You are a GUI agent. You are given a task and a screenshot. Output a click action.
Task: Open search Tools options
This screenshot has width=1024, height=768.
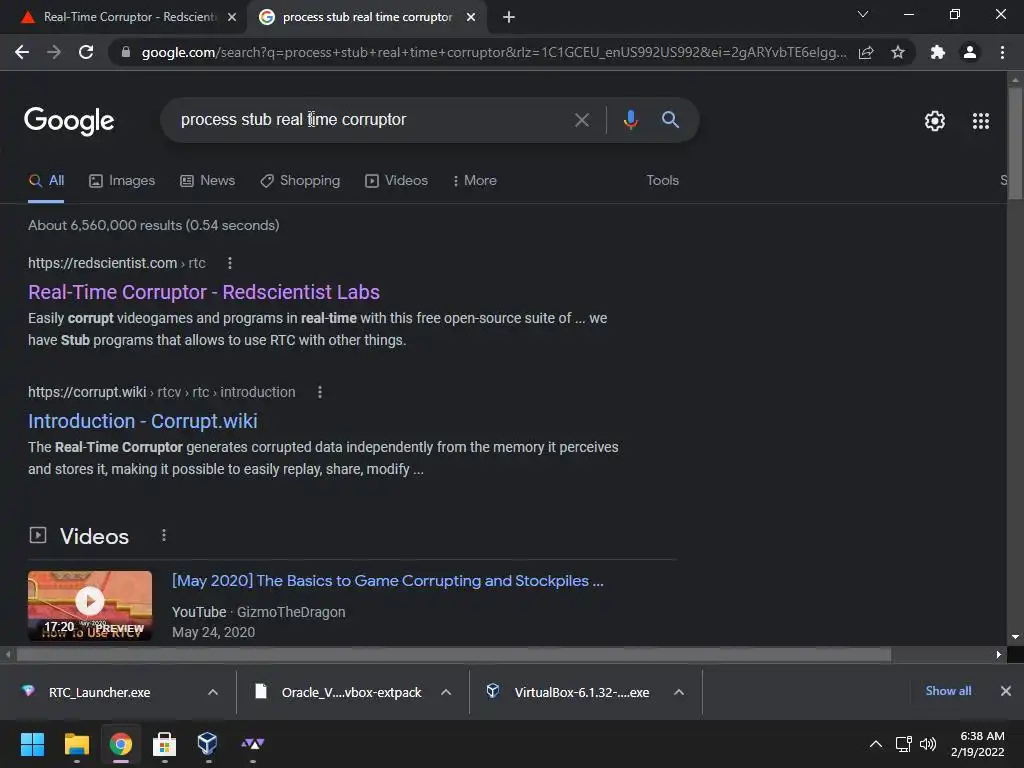coord(662,181)
